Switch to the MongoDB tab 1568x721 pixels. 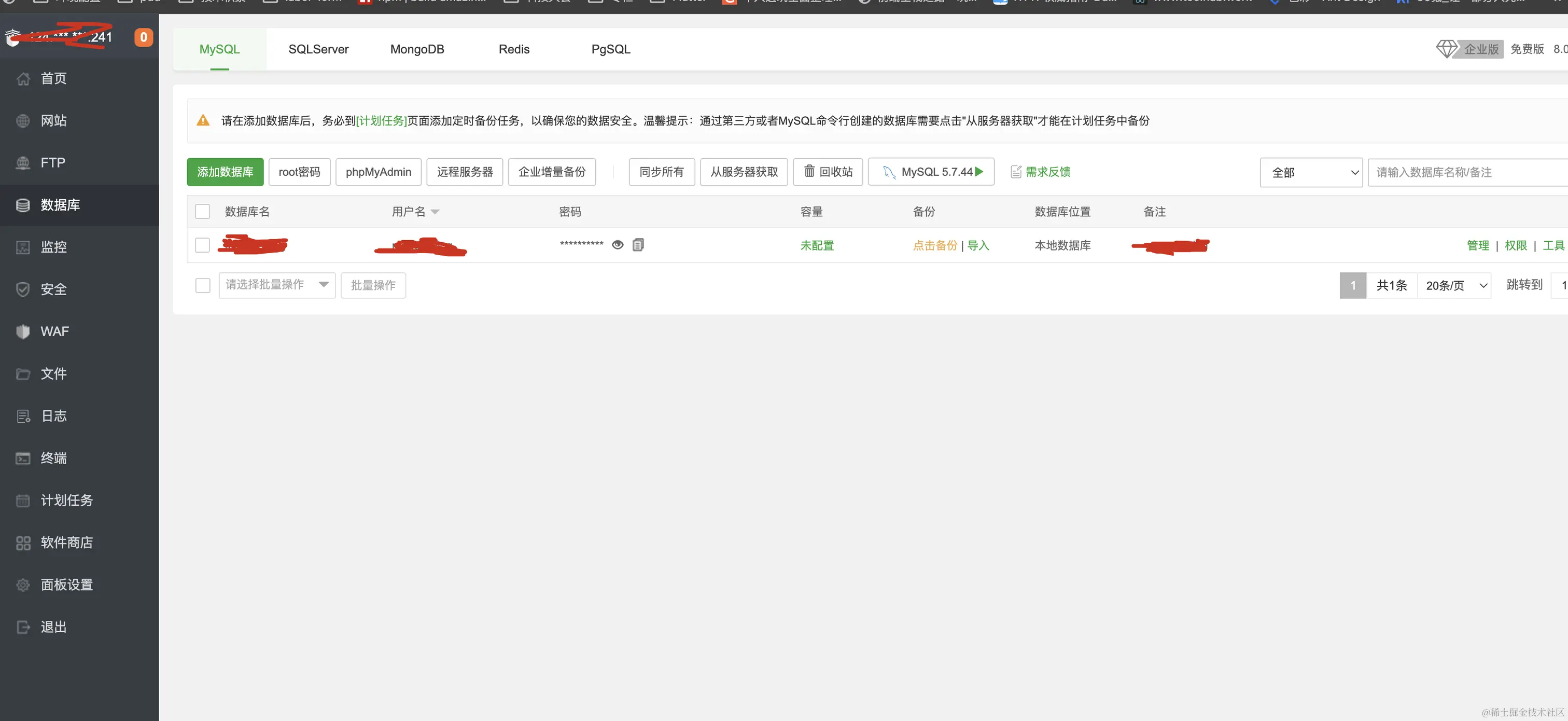pyautogui.click(x=417, y=49)
